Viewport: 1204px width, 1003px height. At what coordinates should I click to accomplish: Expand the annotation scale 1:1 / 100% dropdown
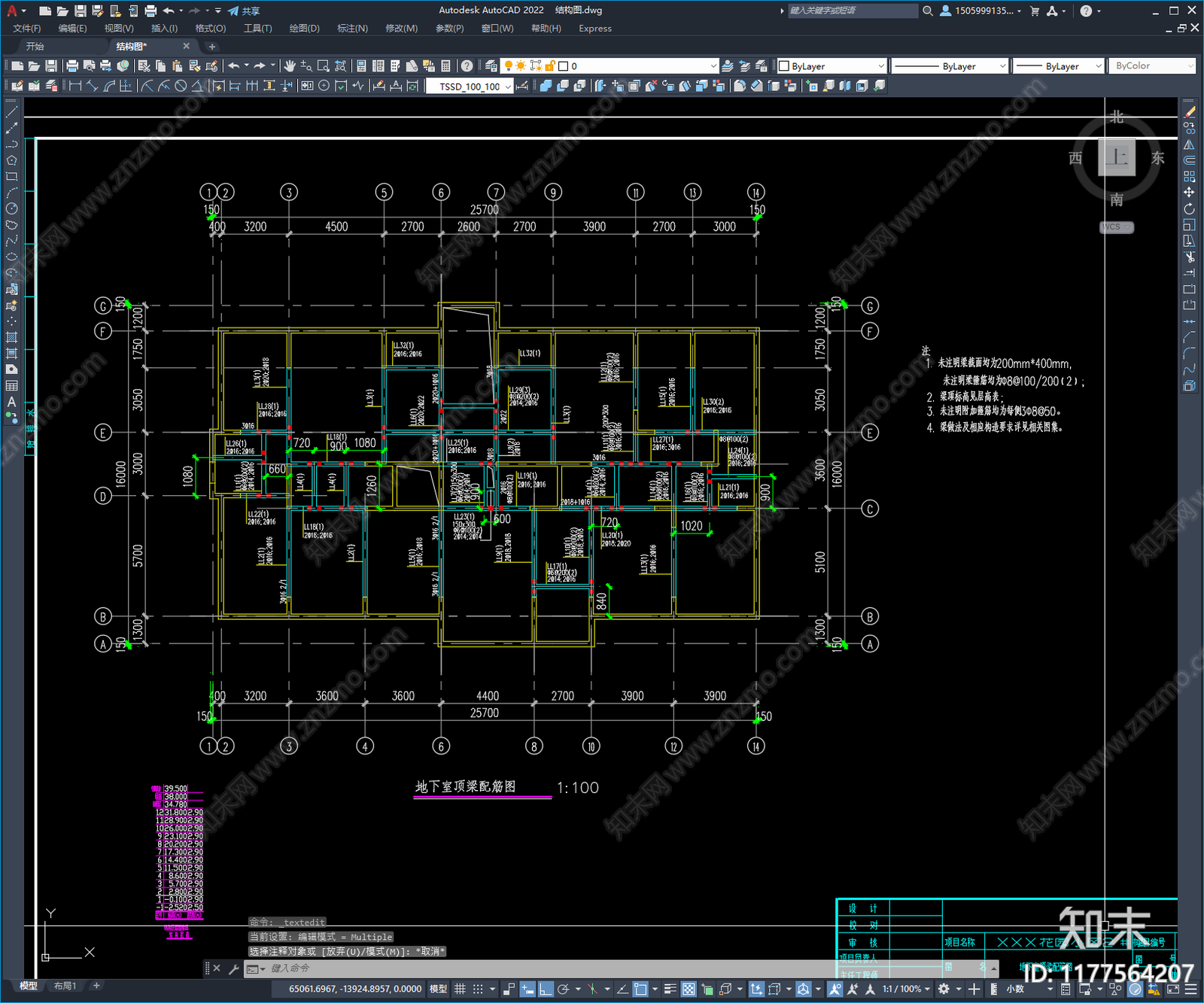(907, 989)
